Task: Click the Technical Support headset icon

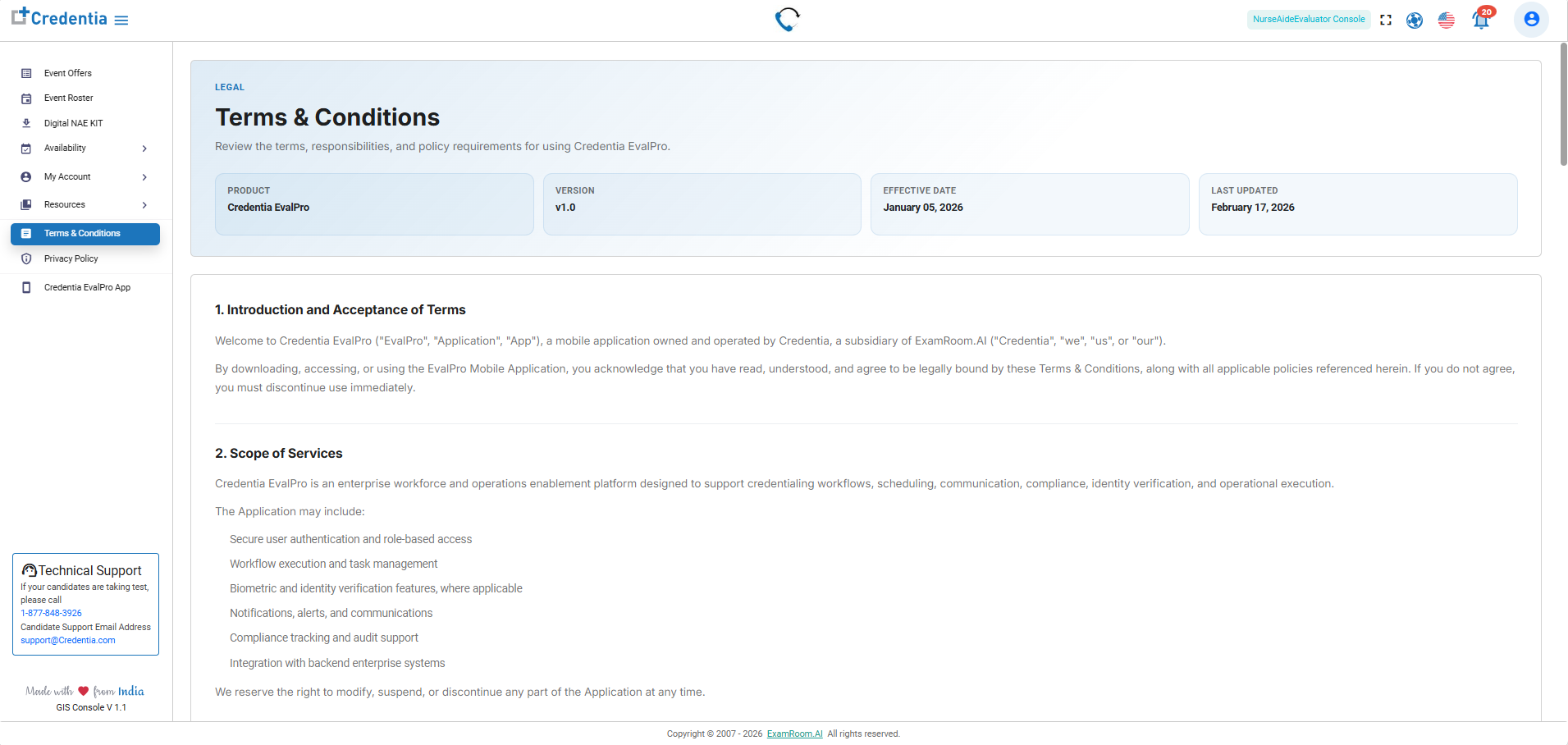Action: pyautogui.click(x=30, y=570)
